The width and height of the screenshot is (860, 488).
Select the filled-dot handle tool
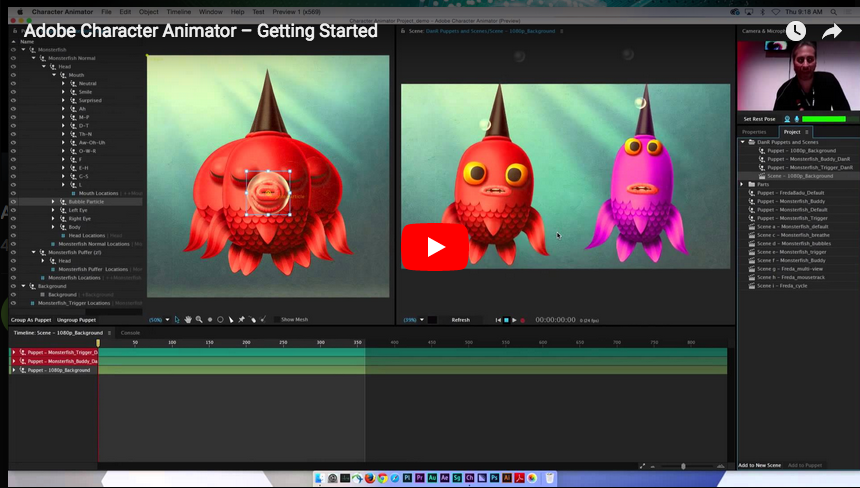pyautogui.click(x=210, y=320)
